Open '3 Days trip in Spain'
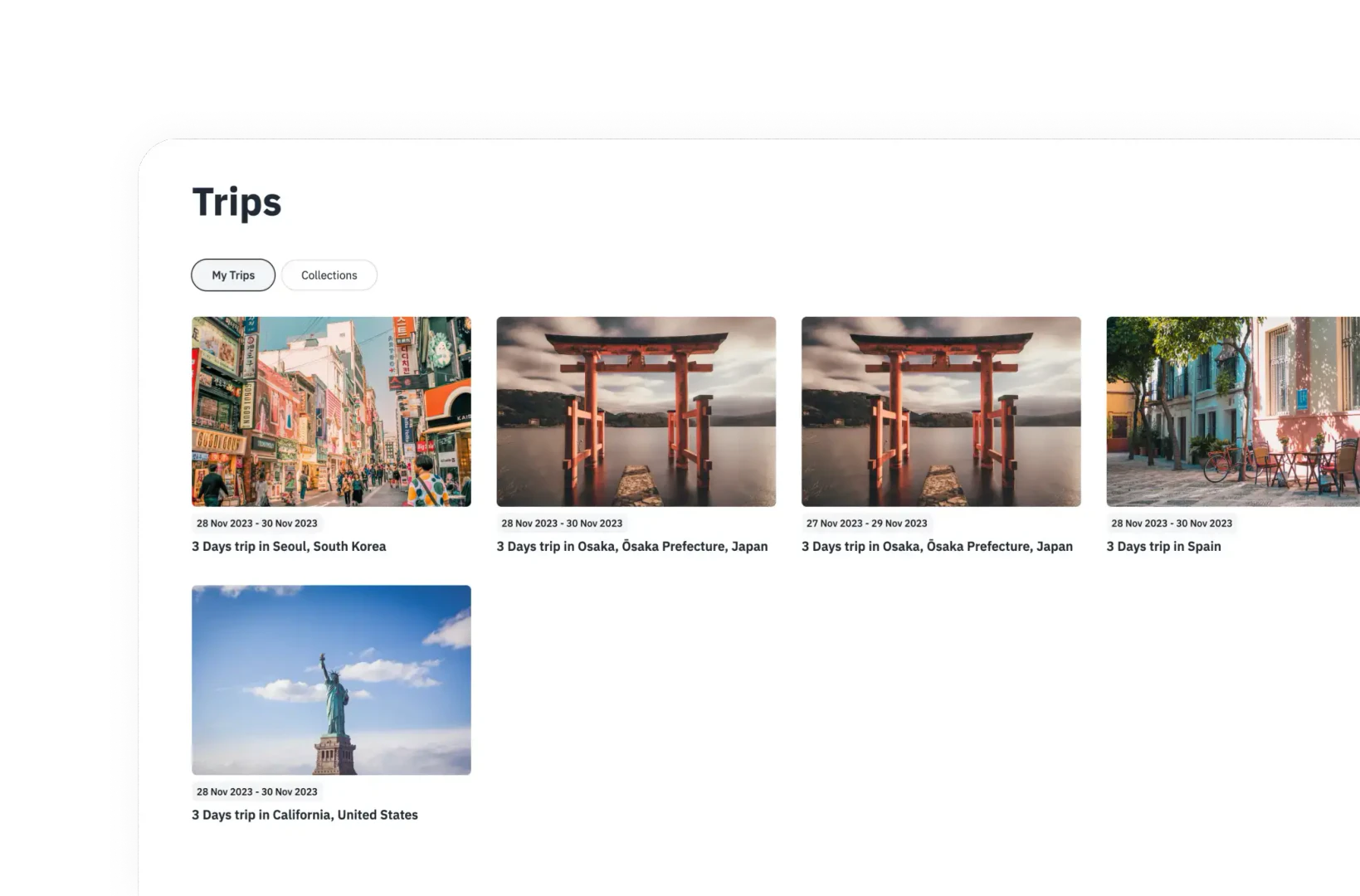 point(1163,546)
